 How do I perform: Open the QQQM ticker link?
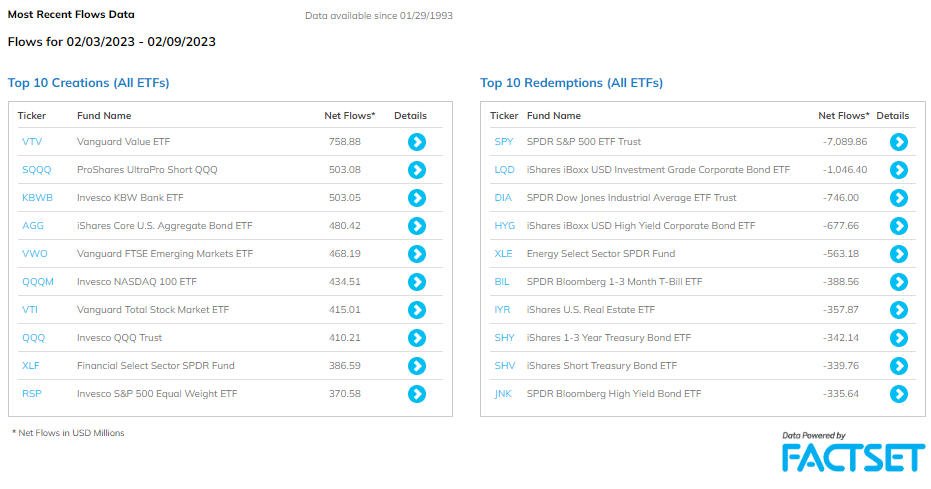[x=38, y=282]
